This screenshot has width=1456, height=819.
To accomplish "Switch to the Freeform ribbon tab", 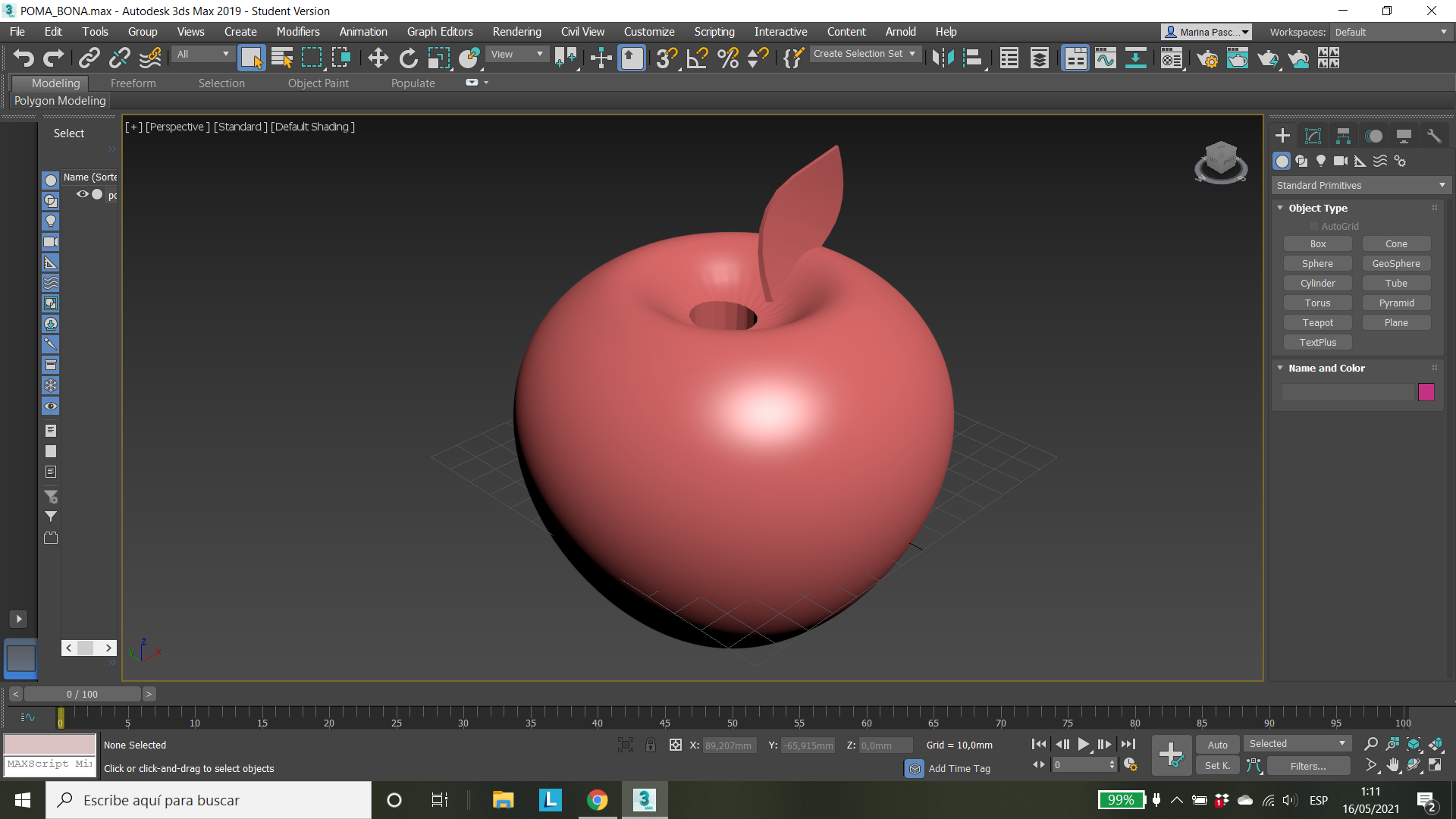I will pyautogui.click(x=133, y=83).
